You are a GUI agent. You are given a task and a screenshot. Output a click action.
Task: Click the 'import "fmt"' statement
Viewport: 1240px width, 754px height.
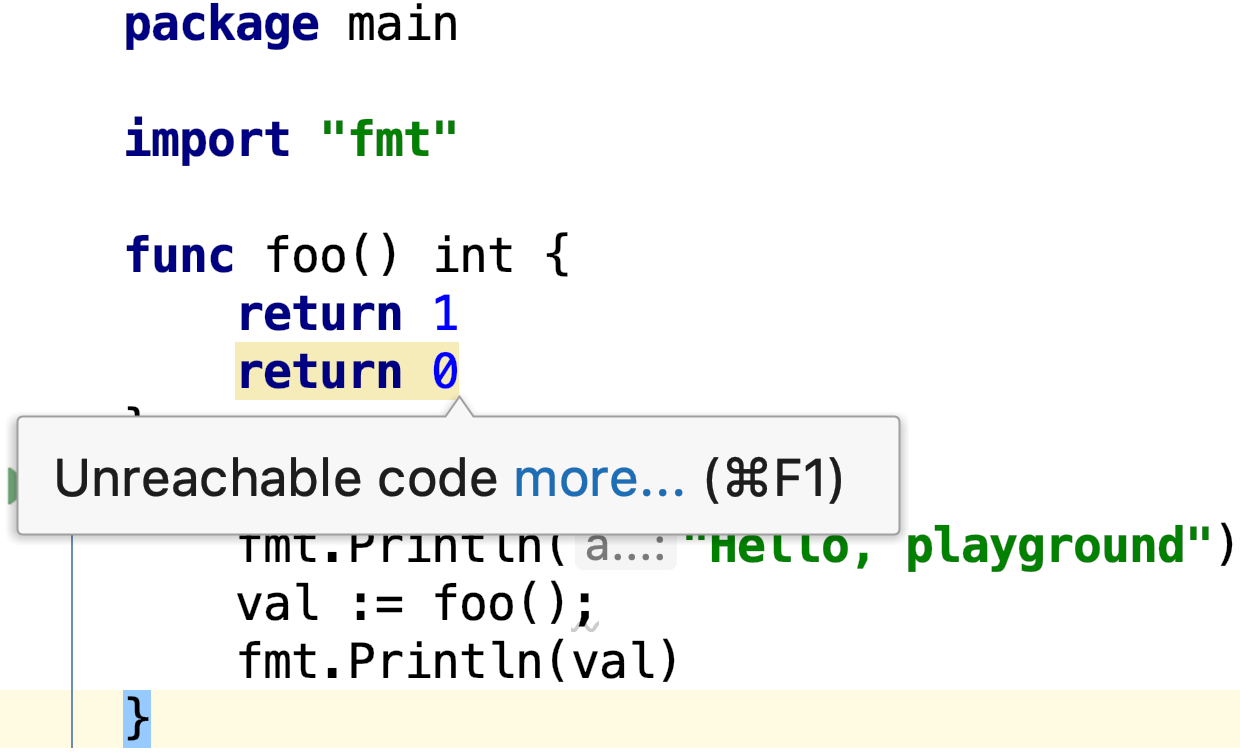(290, 138)
